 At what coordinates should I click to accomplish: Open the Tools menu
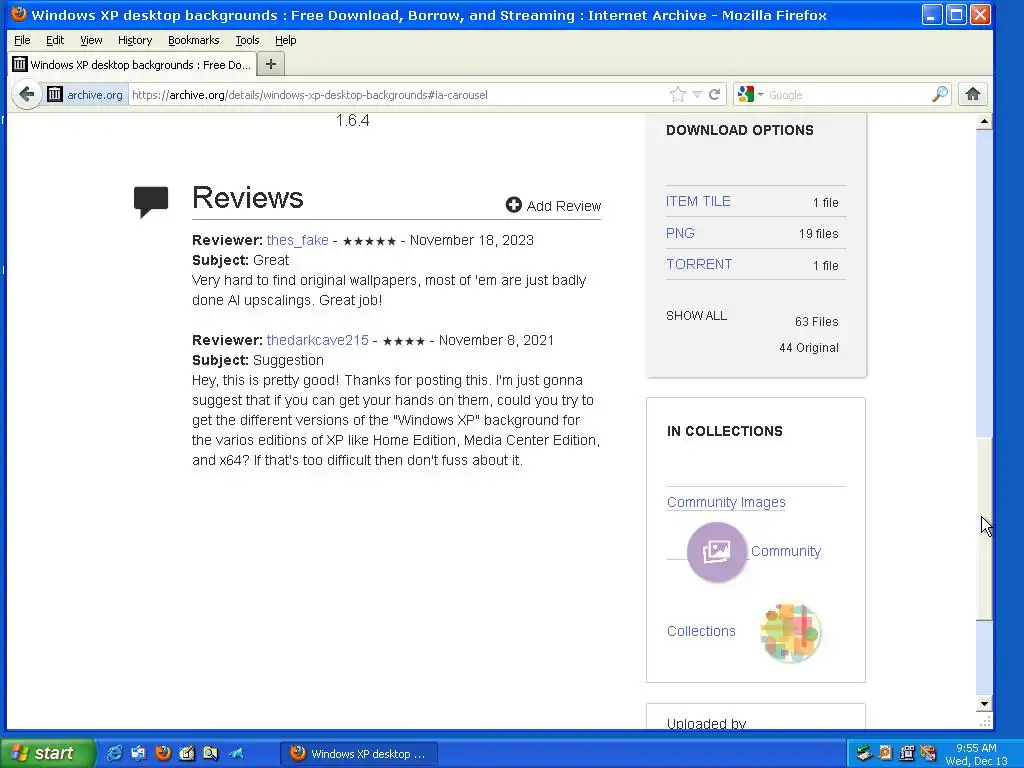[247, 40]
